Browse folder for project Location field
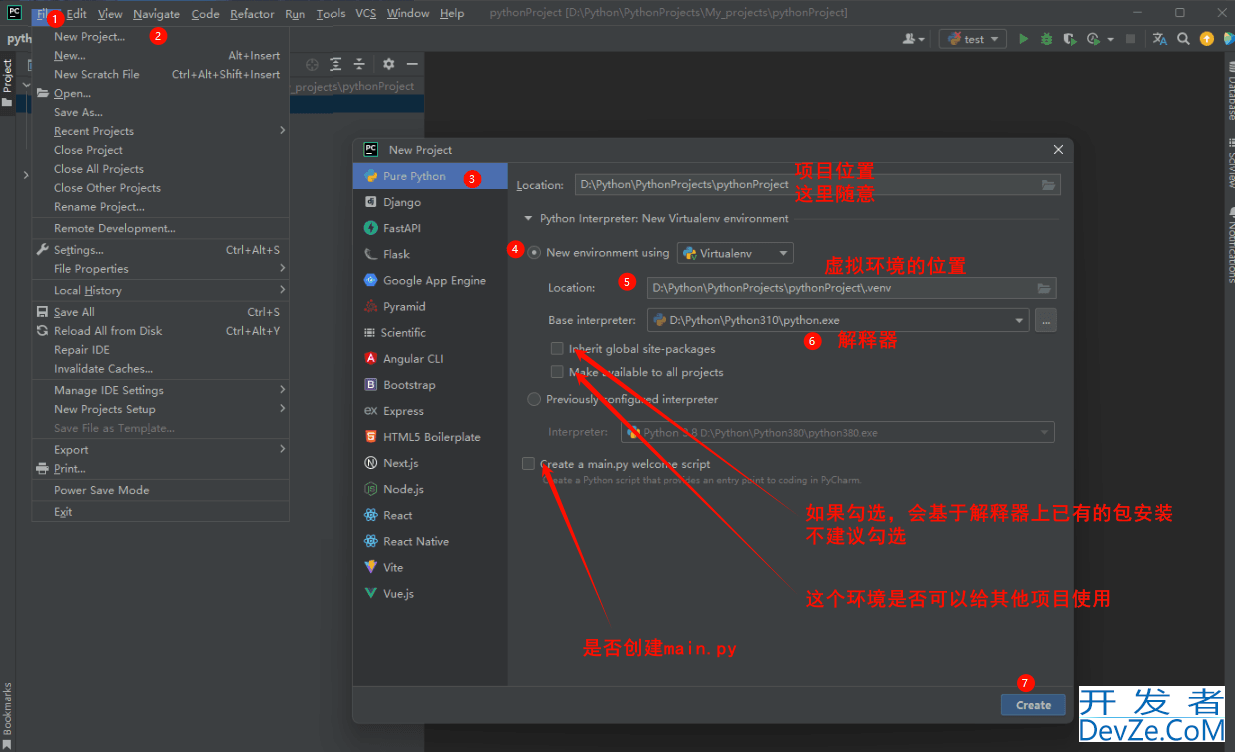The width and height of the screenshot is (1235, 752). [1048, 185]
